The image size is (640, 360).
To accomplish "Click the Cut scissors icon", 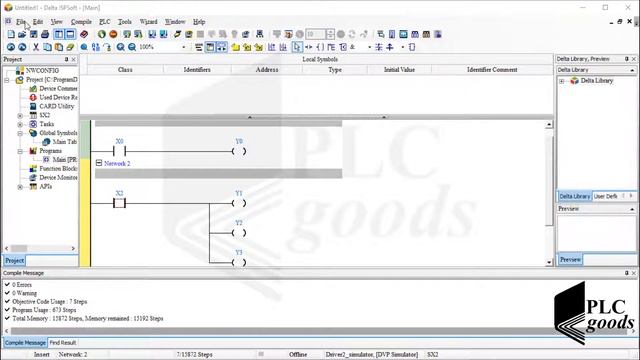I will [36, 47].
